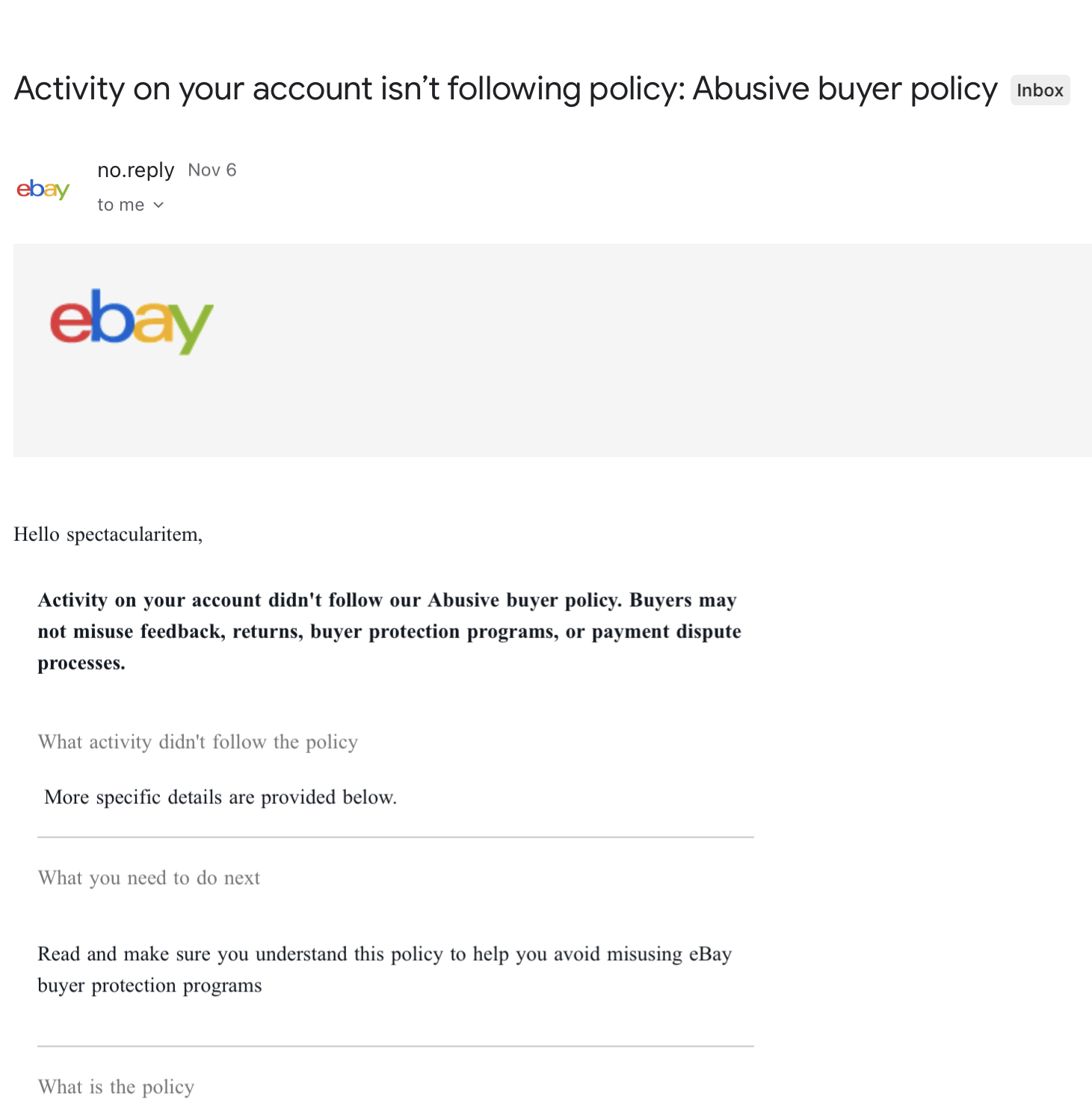Select the 'What is the policy' heading
The image size is (1092, 1117).
pyautogui.click(x=116, y=1087)
